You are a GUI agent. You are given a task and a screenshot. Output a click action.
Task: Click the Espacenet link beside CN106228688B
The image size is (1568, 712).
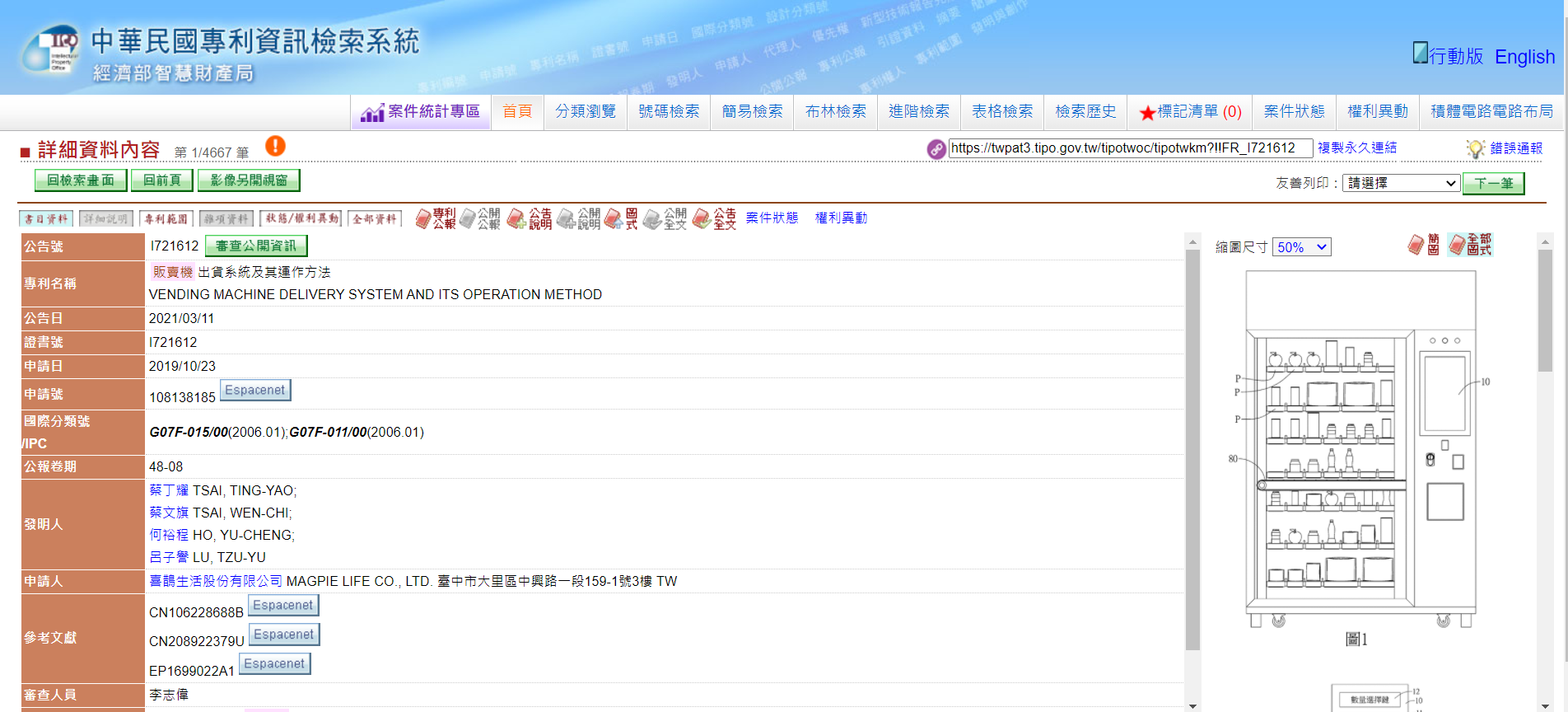coord(282,605)
